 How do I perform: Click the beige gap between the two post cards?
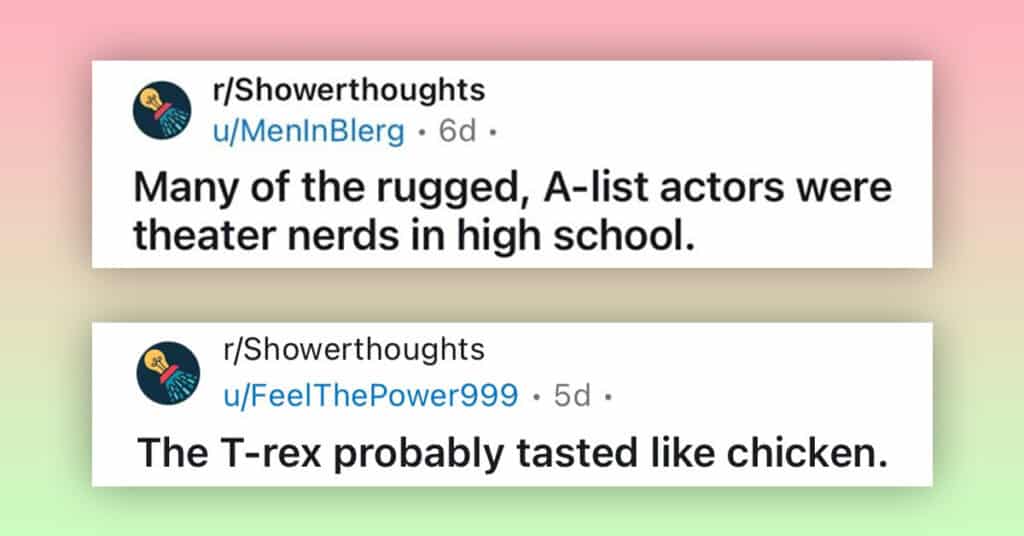(512, 295)
